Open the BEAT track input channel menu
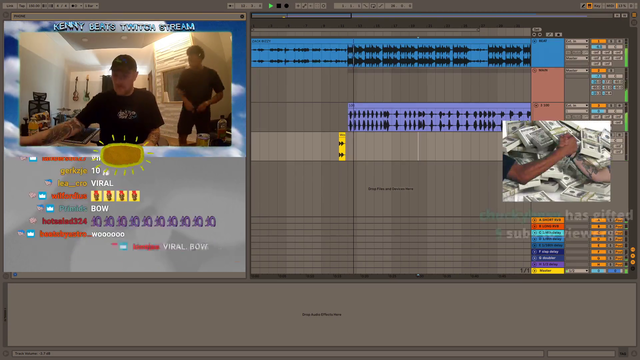Image resolution: width=640 pixels, height=360 pixels. click(x=577, y=47)
